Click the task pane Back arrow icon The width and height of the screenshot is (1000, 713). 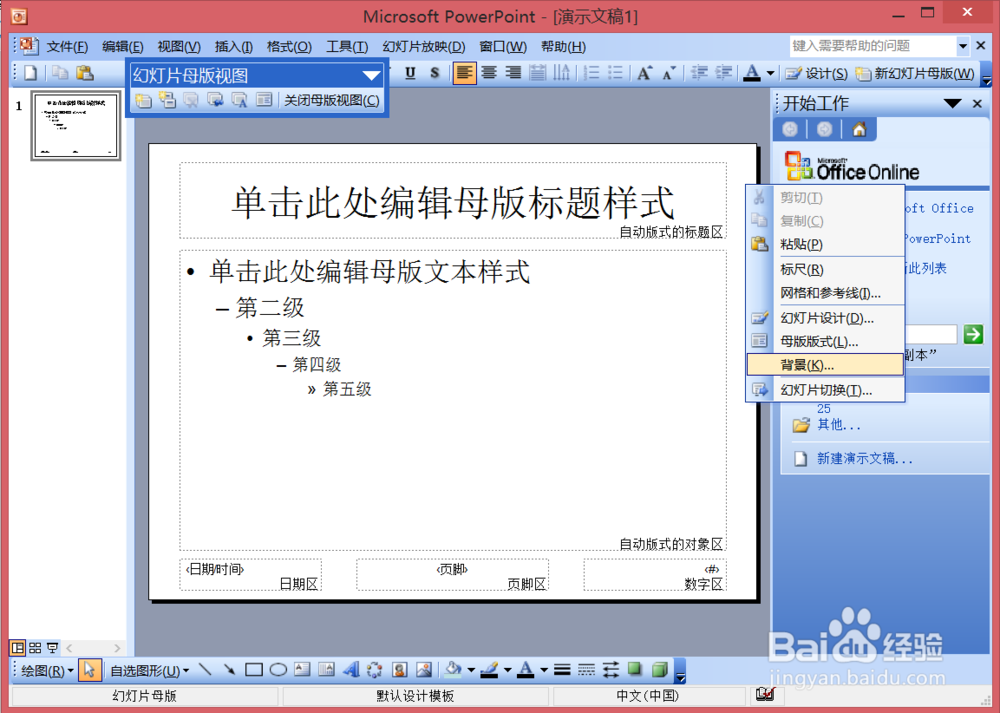790,129
